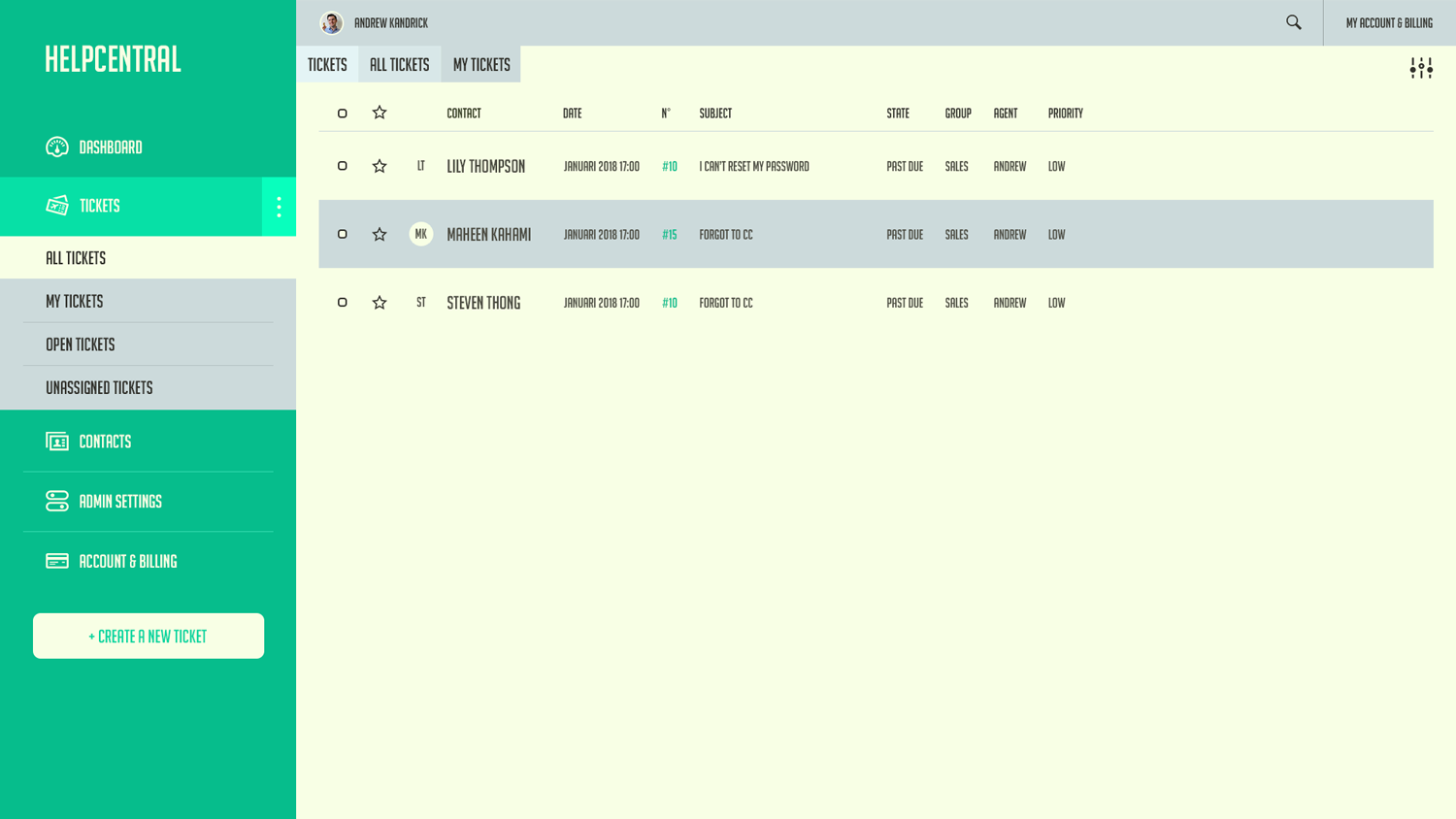
Task: Sort by the Agent column header
Action: coord(1006,113)
